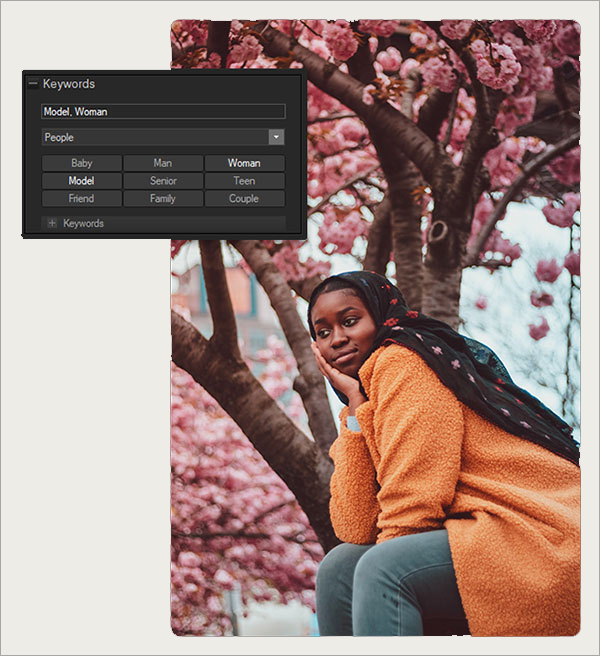Toggle the Senior keyword
This screenshot has height=656, width=600.
(163, 181)
